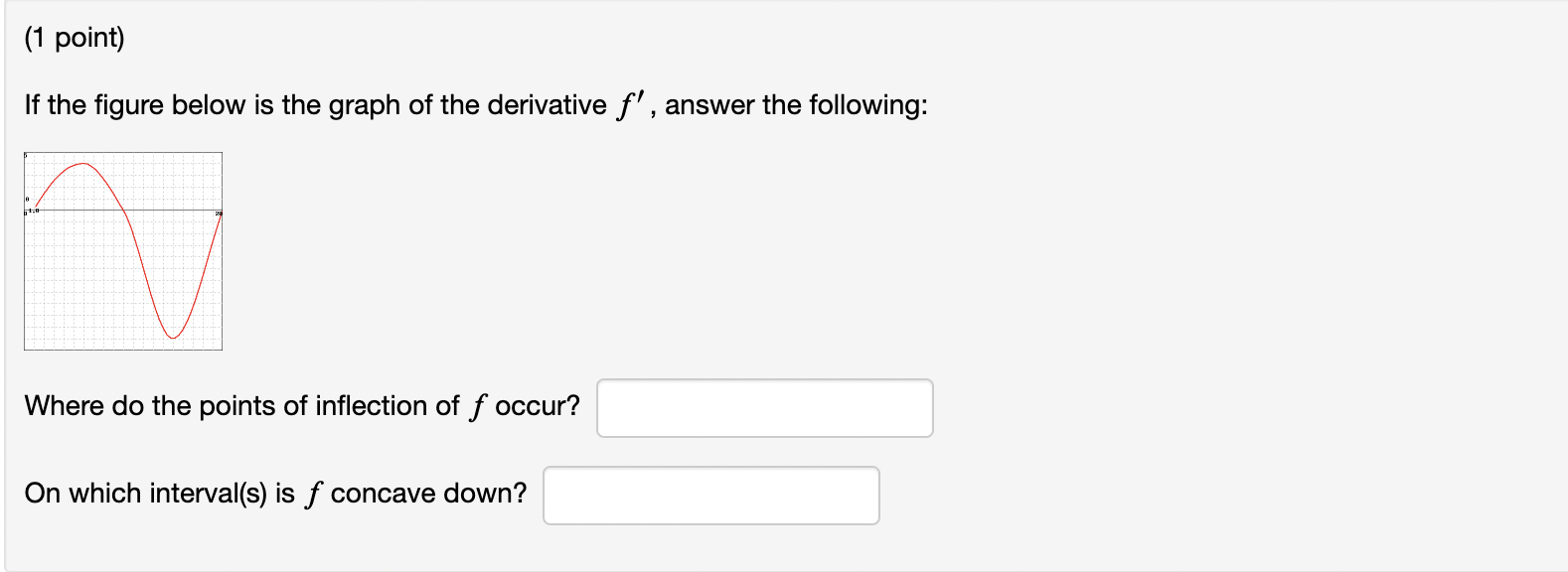The width and height of the screenshot is (1568, 572).
Task: Click the origin label 1.0 on the graph
Action: click(x=35, y=210)
